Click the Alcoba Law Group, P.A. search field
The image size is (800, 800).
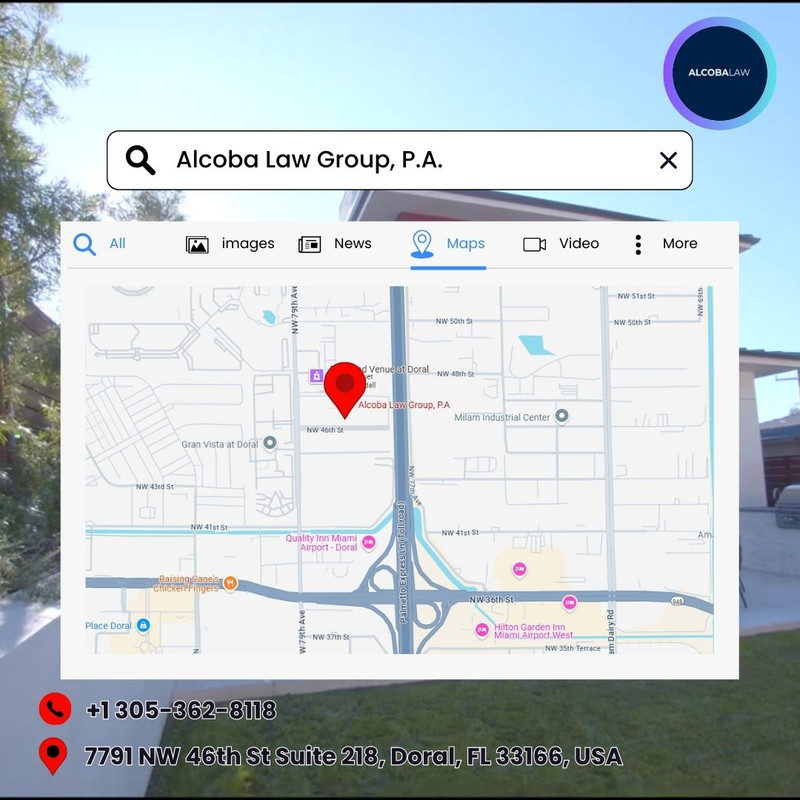[399, 160]
